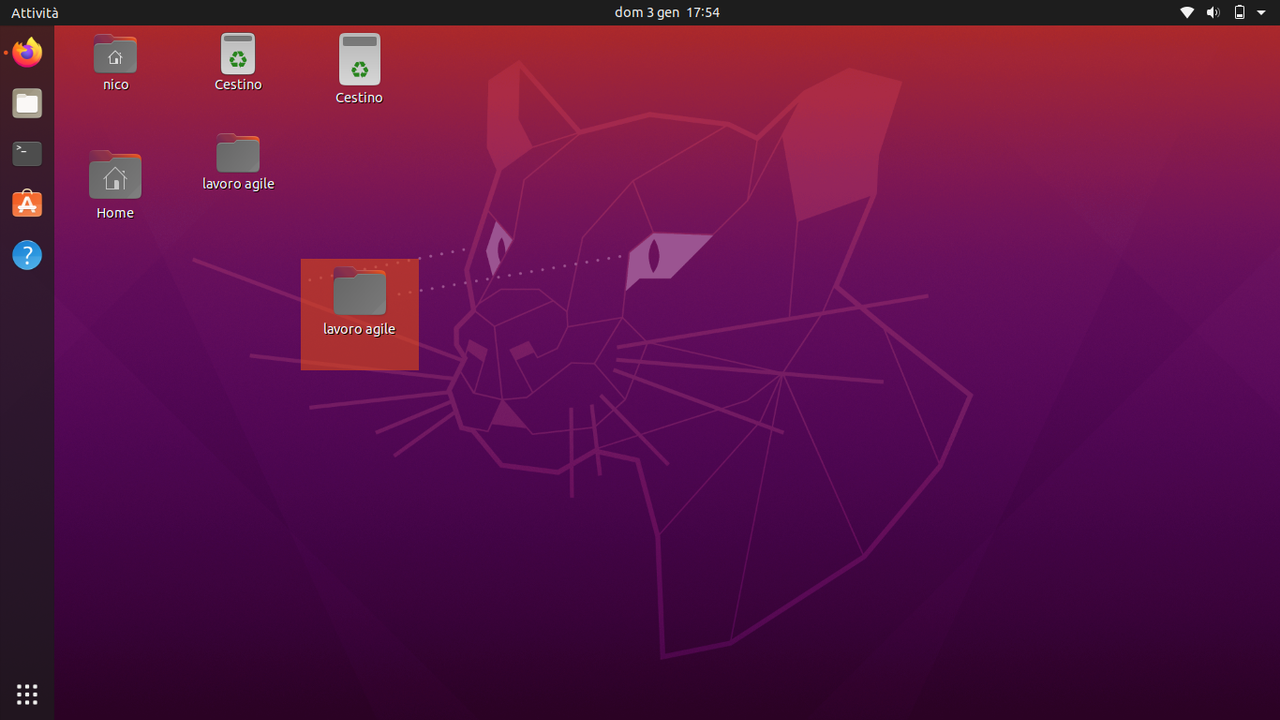Open the Help application from the dock
The height and width of the screenshot is (720, 1280).
click(x=26, y=255)
